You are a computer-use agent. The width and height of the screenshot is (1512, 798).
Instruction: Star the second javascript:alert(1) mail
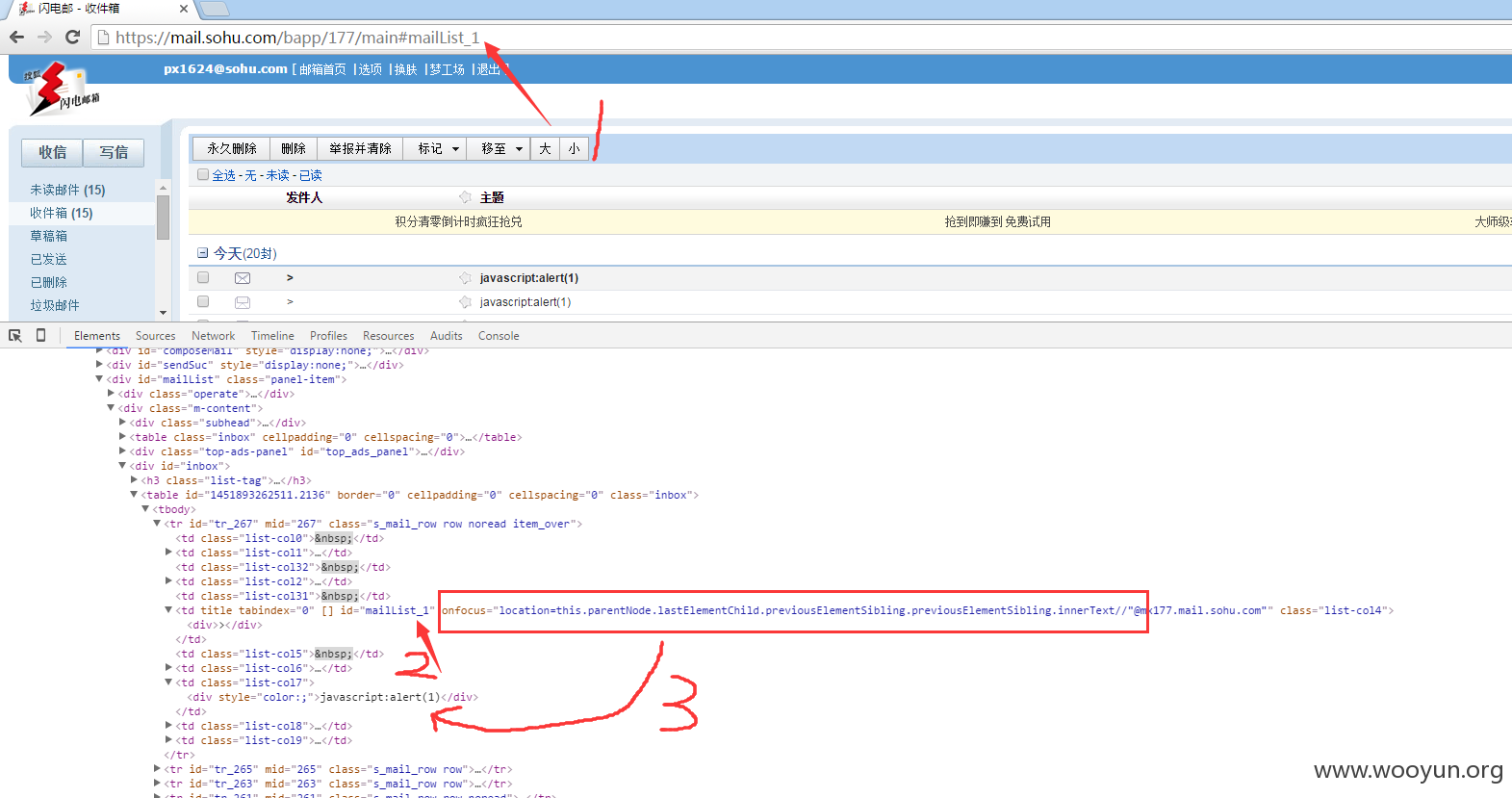tap(466, 302)
